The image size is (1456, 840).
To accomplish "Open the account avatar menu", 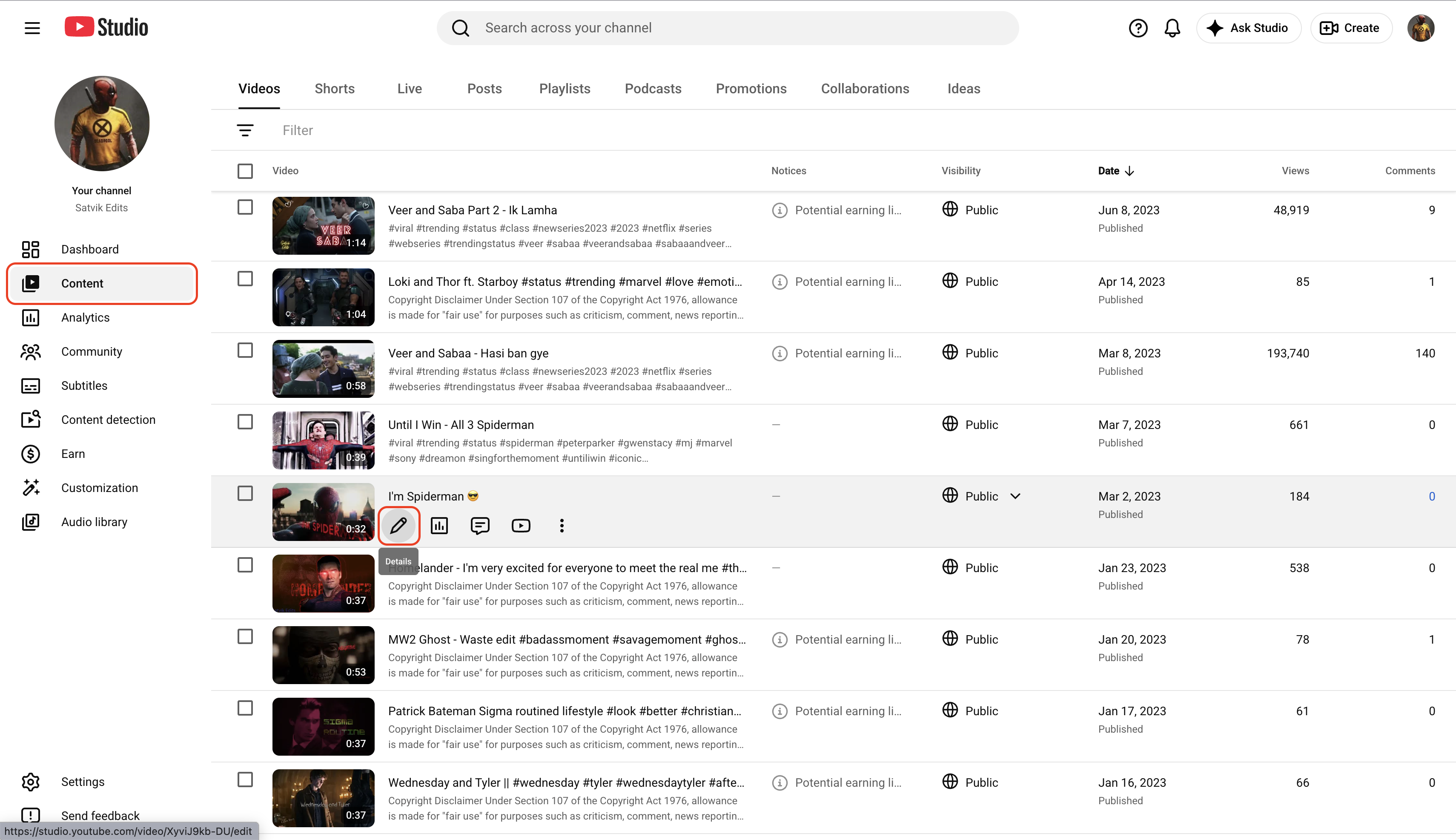I will [x=1420, y=28].
